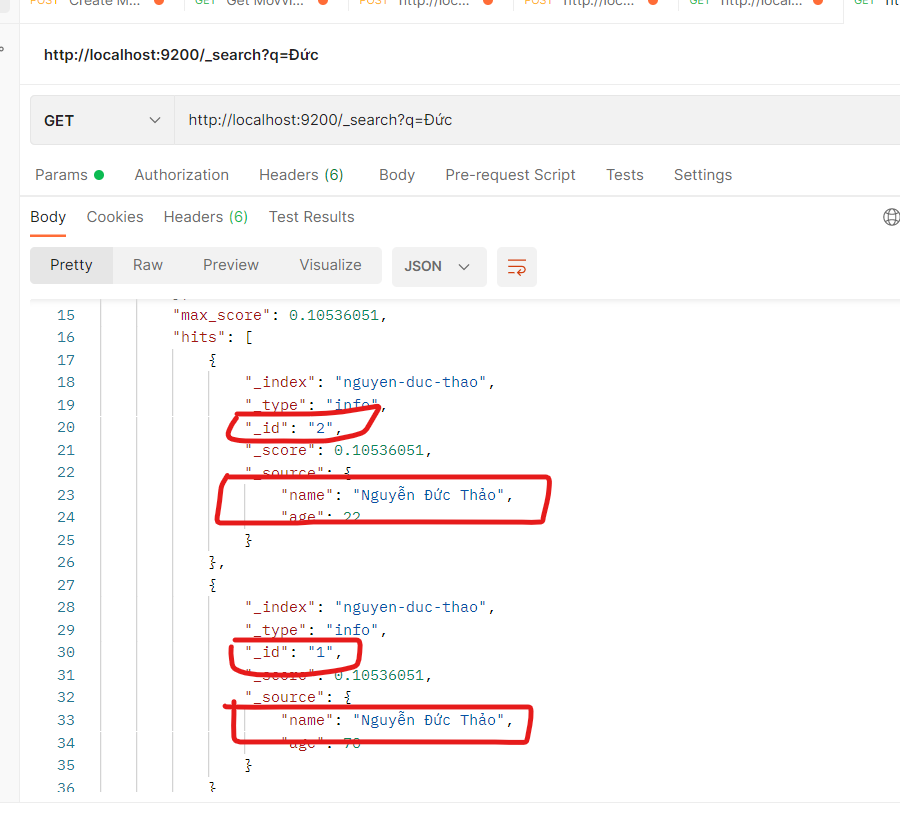Click "nguyen-duc-thao" value on line 18
Screen dimensions: 900x823
coord(410,382)
